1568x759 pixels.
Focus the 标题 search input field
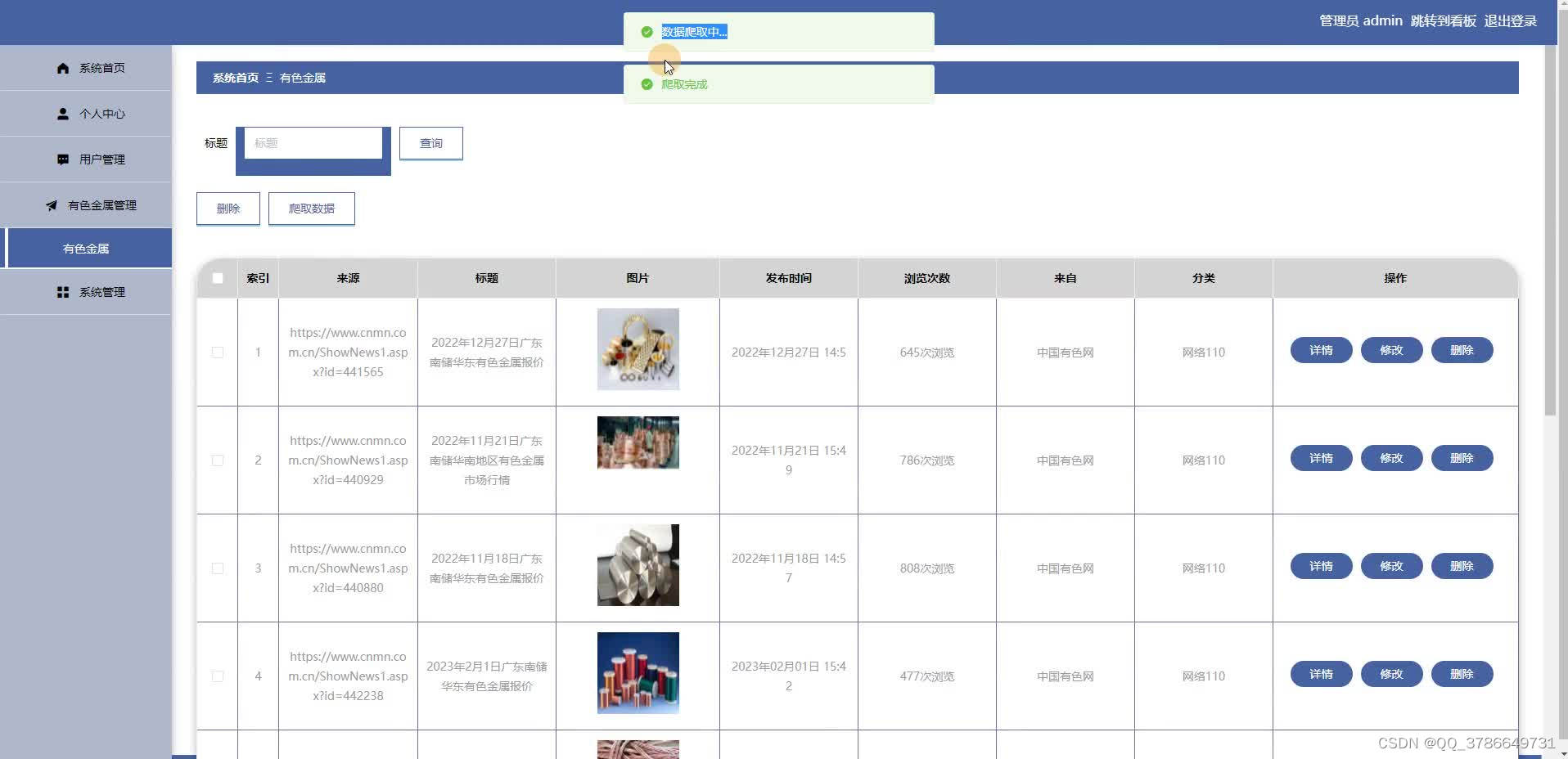[313, 143]
